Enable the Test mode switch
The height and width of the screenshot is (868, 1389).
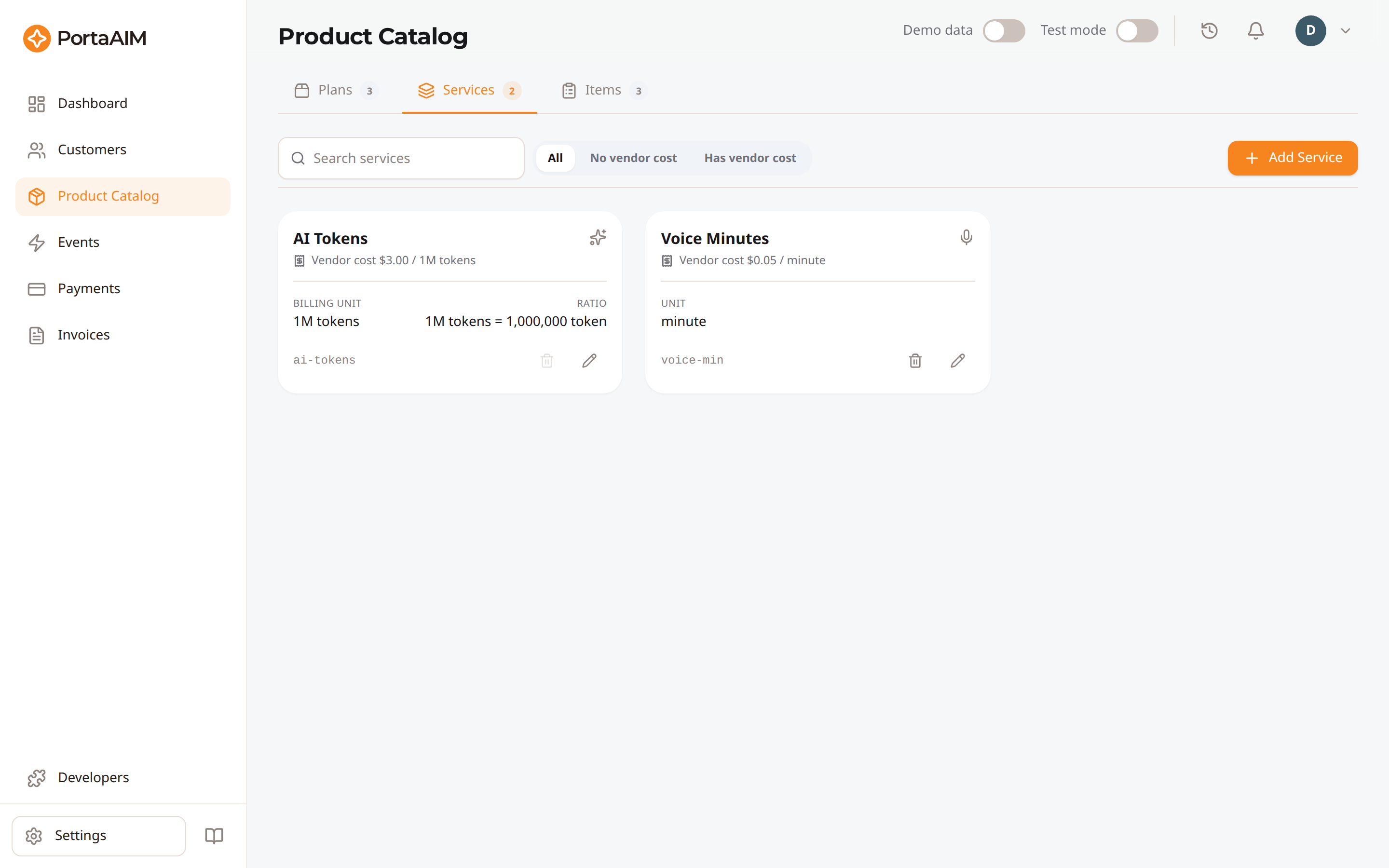[x=1136, y=30]
